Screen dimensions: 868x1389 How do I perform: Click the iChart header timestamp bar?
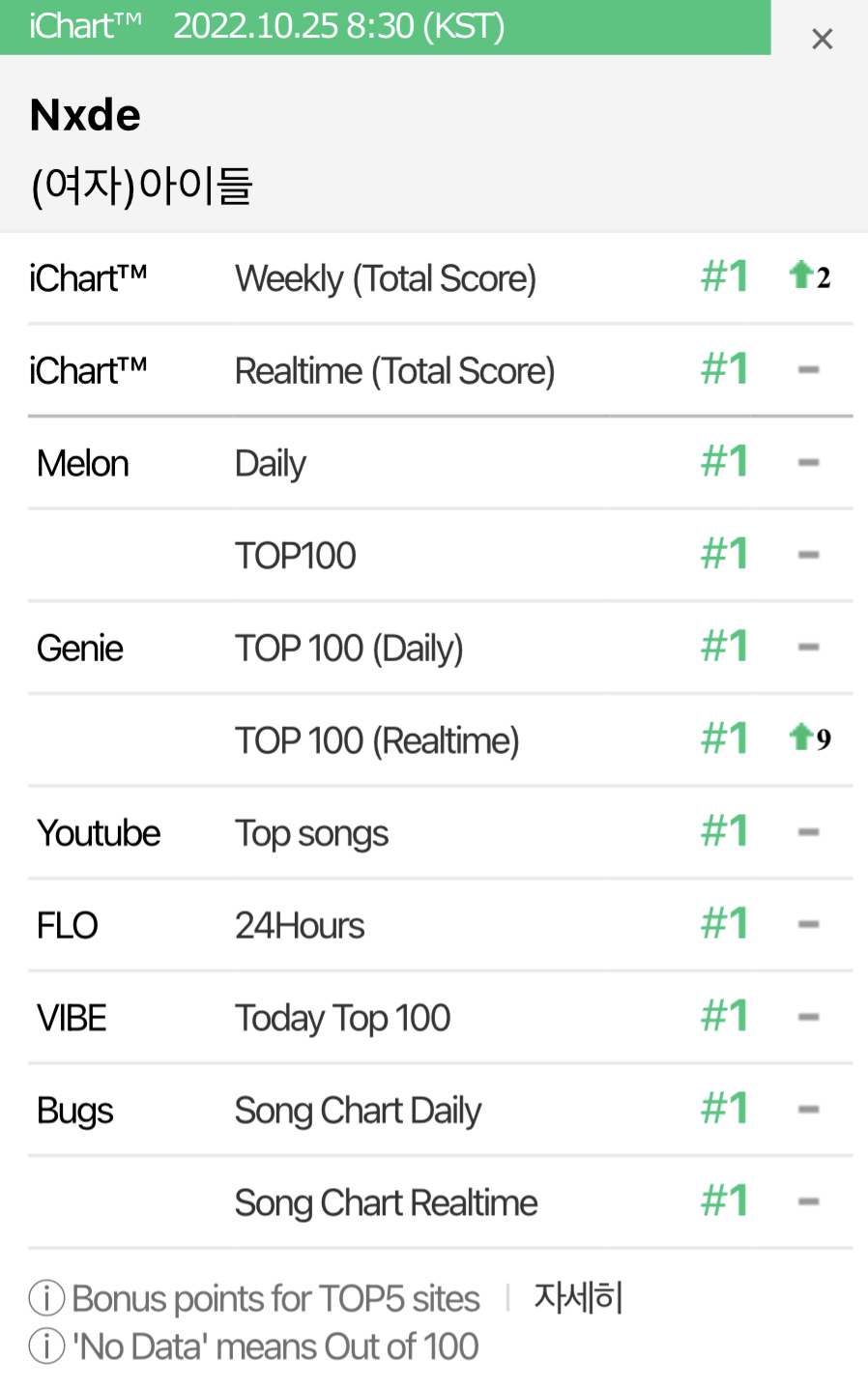point(385,27)
